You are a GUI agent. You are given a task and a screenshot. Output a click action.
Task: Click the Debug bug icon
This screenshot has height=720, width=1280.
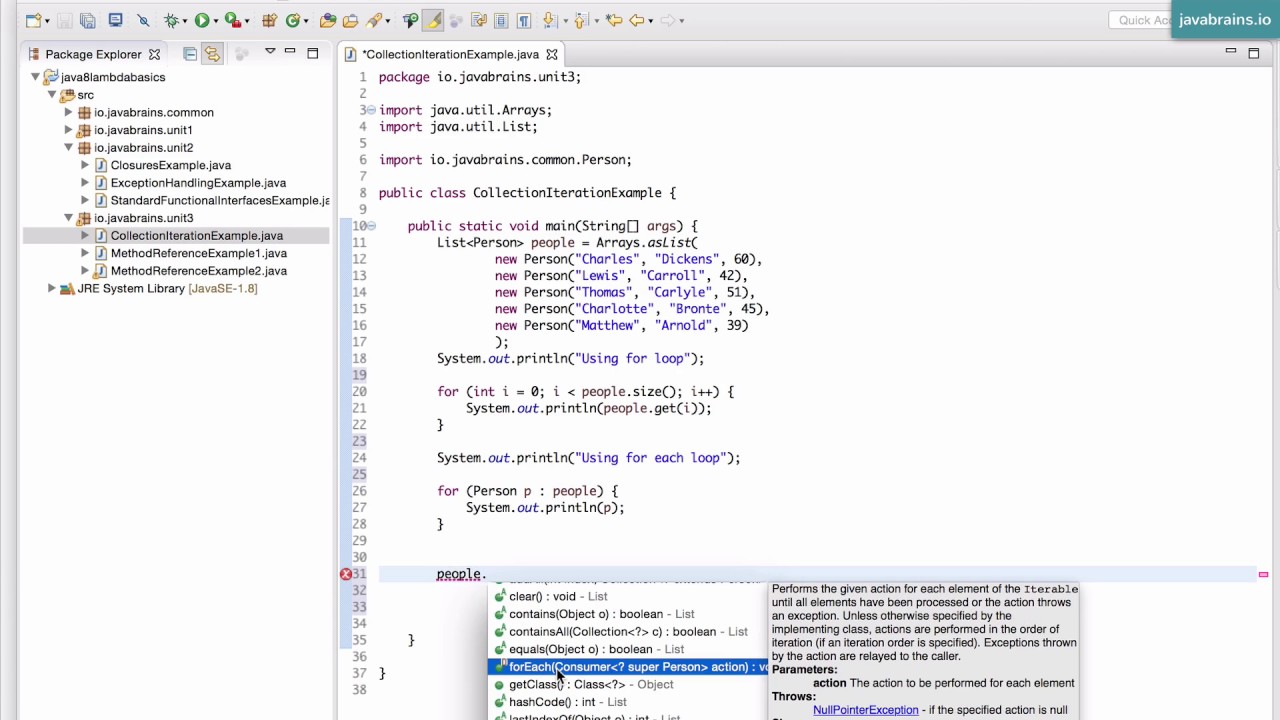172,20
